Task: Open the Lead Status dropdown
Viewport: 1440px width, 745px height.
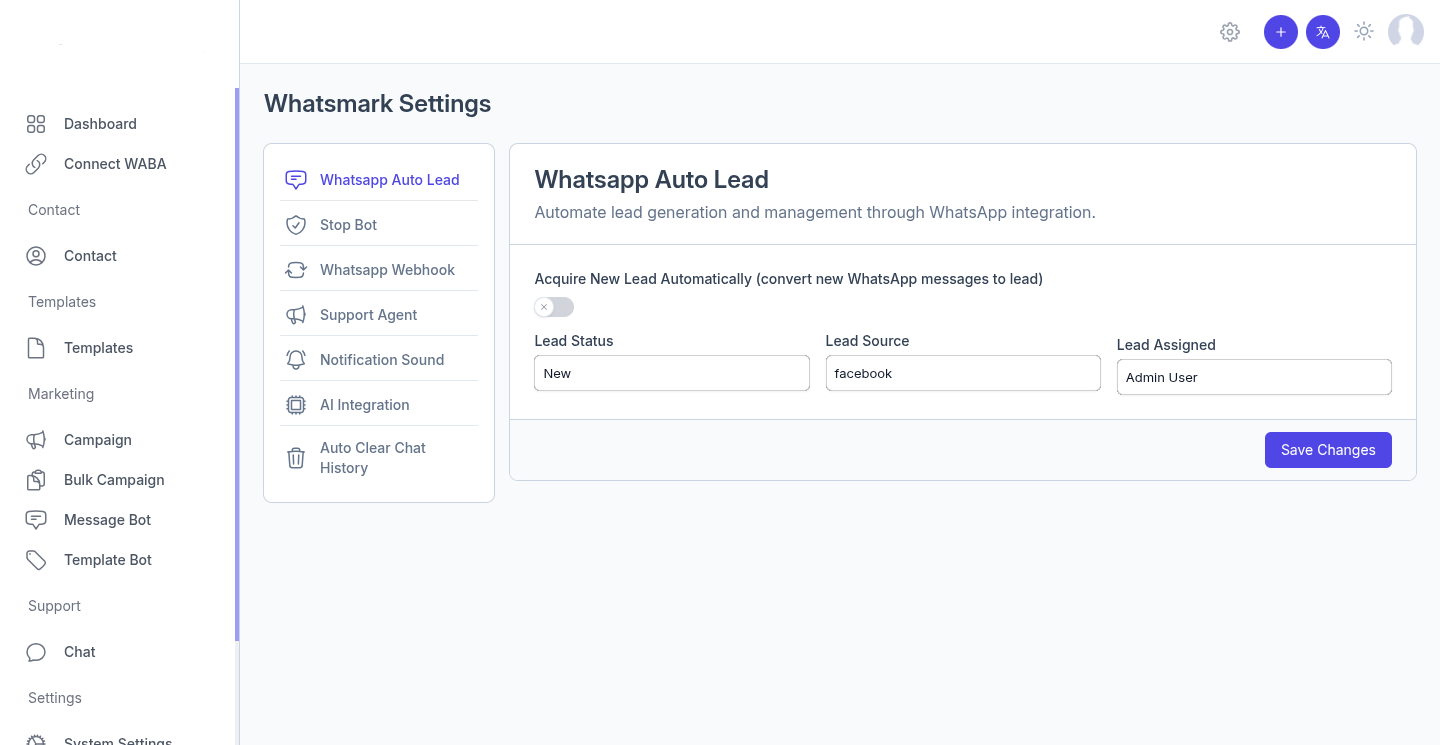Action: pyautogui.click(x=672, y=373)
